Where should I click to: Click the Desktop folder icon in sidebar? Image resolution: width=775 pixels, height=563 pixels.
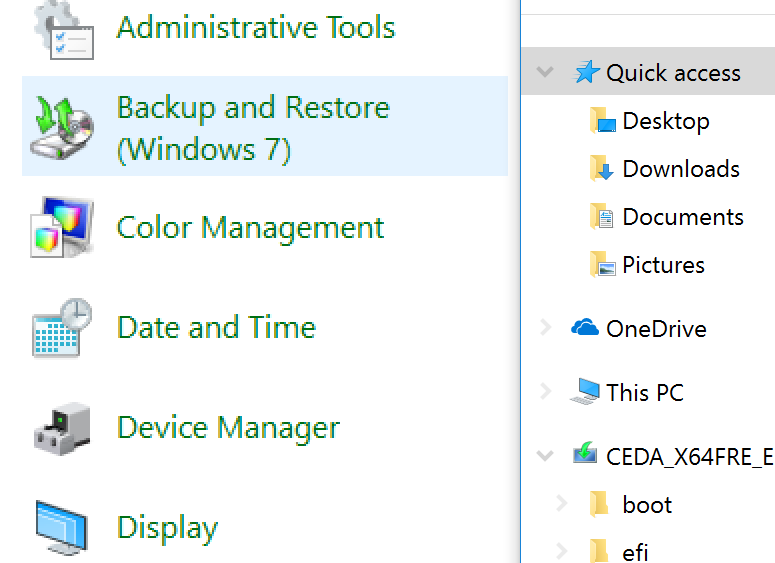[603, 121]
